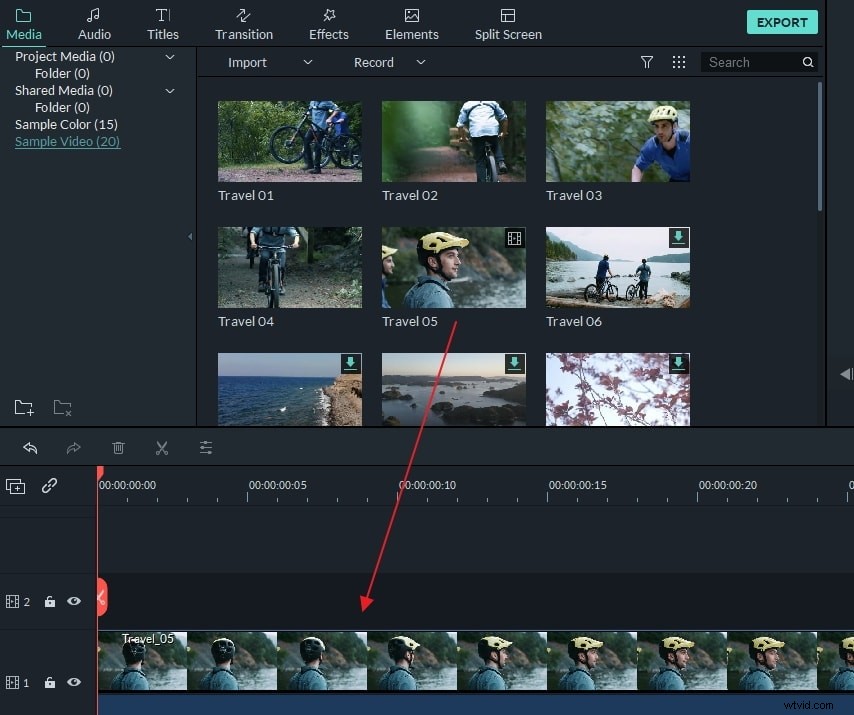Open the Sample Video category
854x715 pixels.
(67, 141)
